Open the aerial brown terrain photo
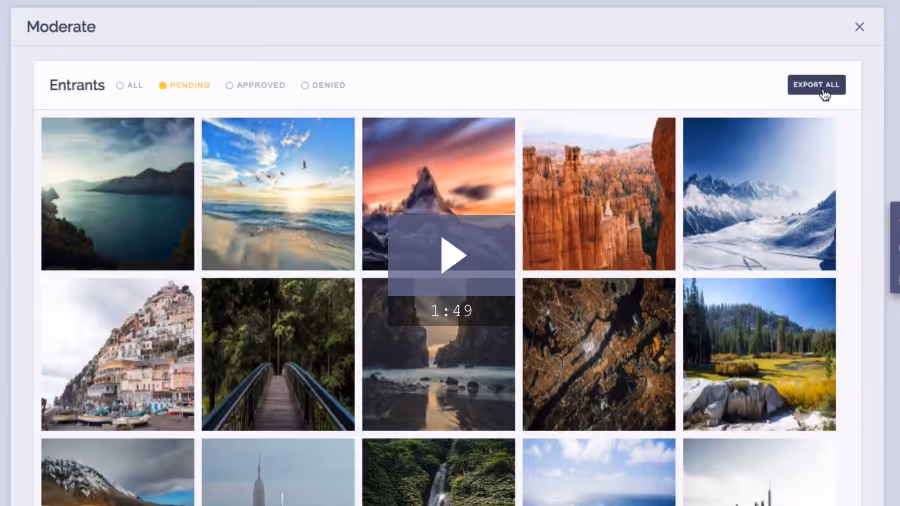The width and height of the screenshot is (900, 506). pyautogui.click(x=599, y=355)
